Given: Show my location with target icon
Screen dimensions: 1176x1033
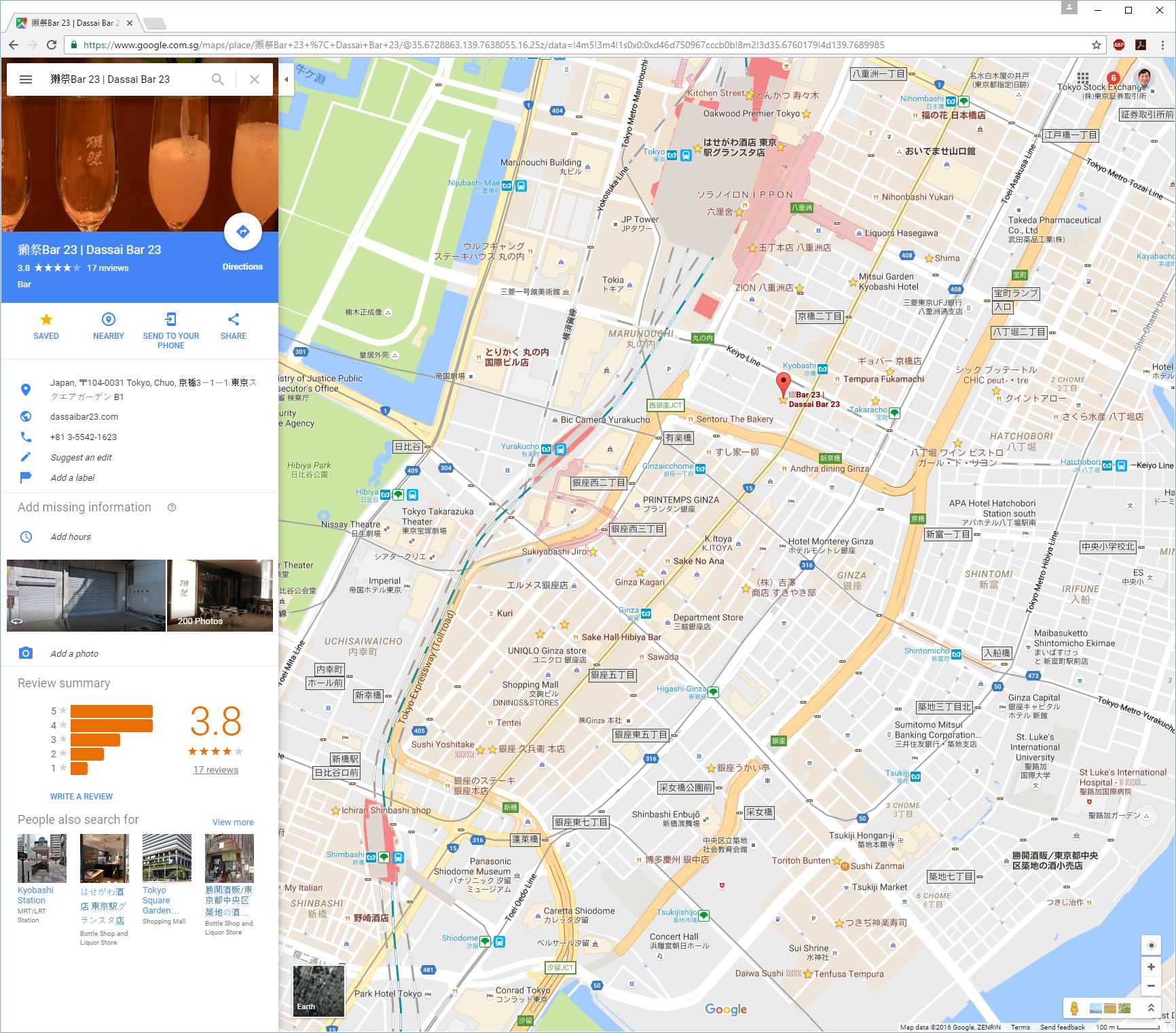Looking at the screenshot, I should (1151, 945).
